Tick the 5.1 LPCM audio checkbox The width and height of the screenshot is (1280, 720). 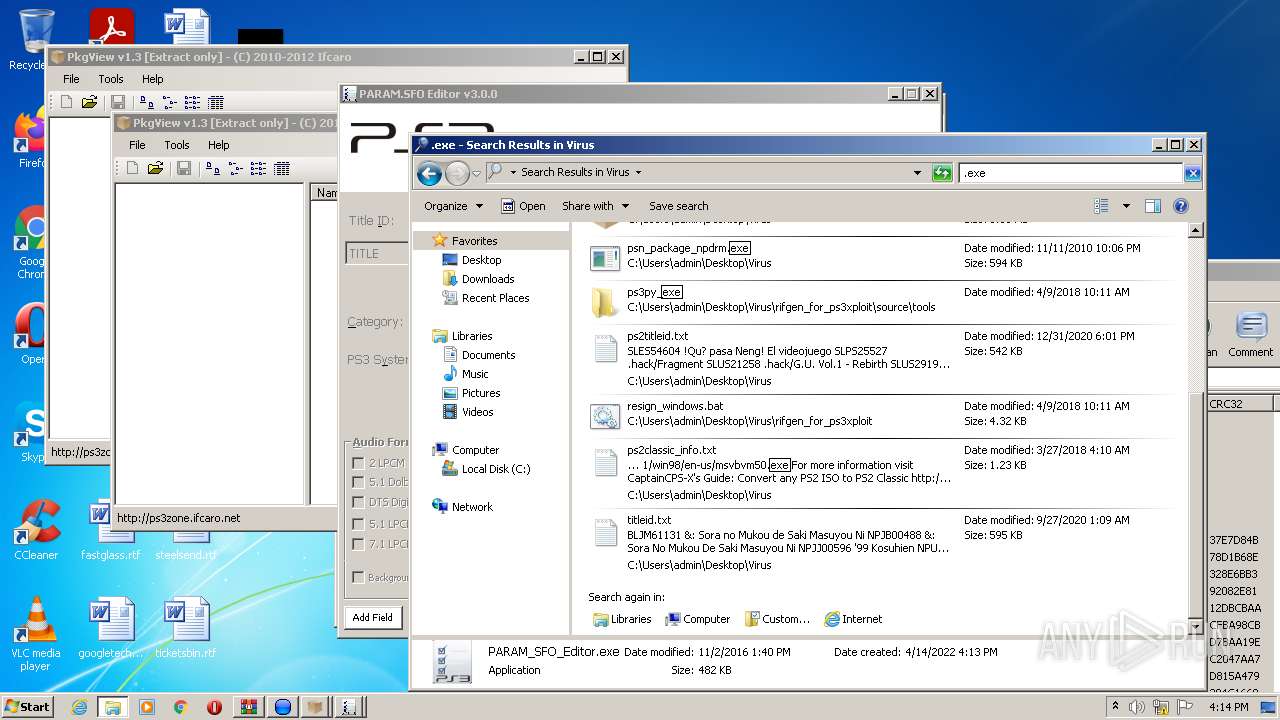tap(358, 523)
